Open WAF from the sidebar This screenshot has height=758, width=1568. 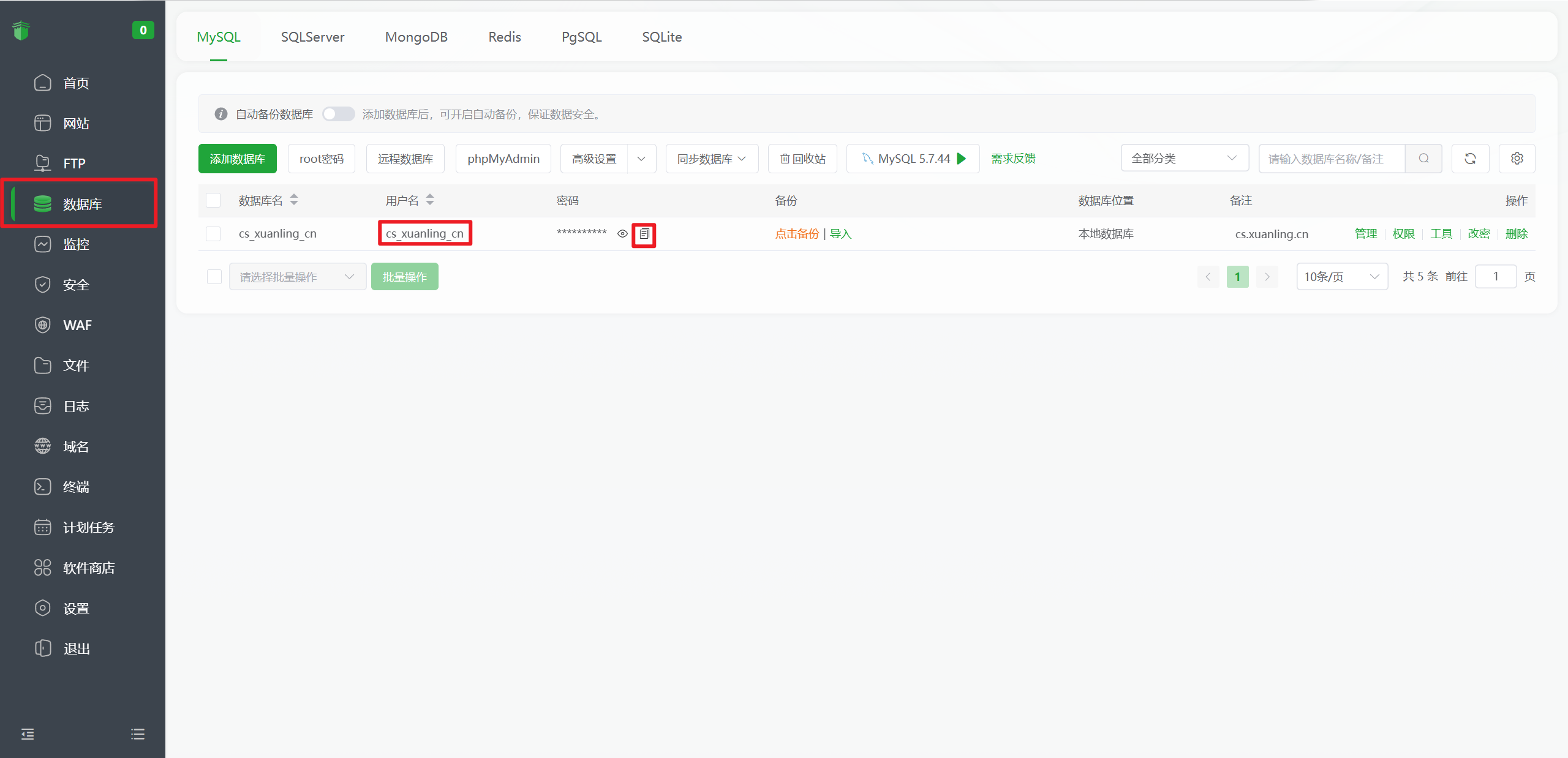point(77,325)
